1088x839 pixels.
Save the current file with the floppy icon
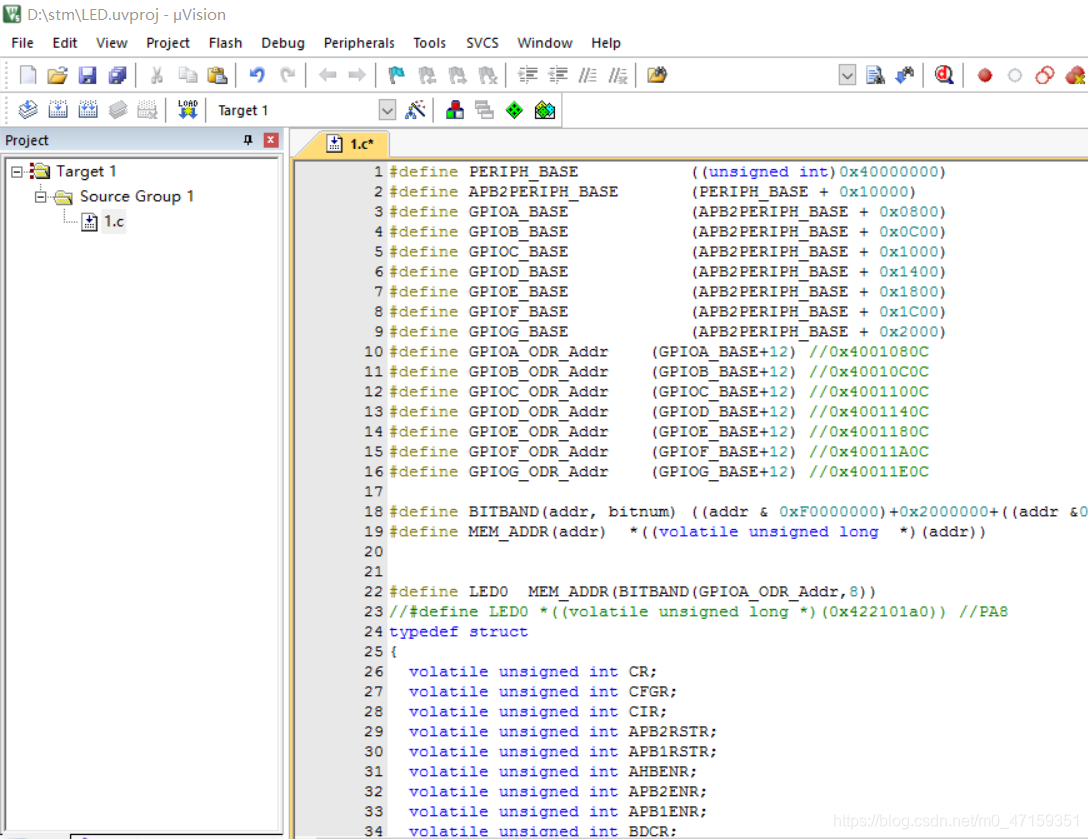[x=87, y=75]
